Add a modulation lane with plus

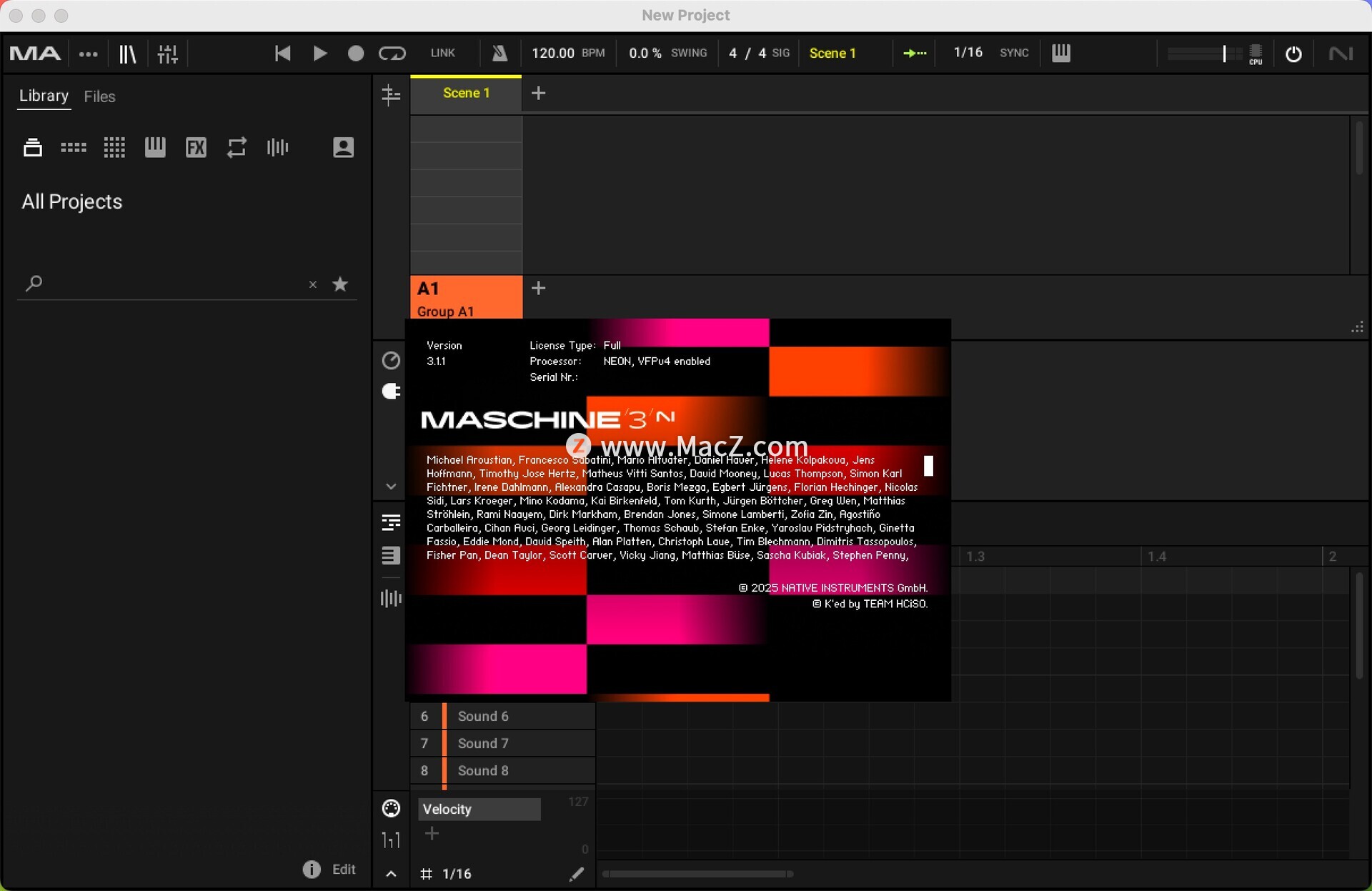432,833
